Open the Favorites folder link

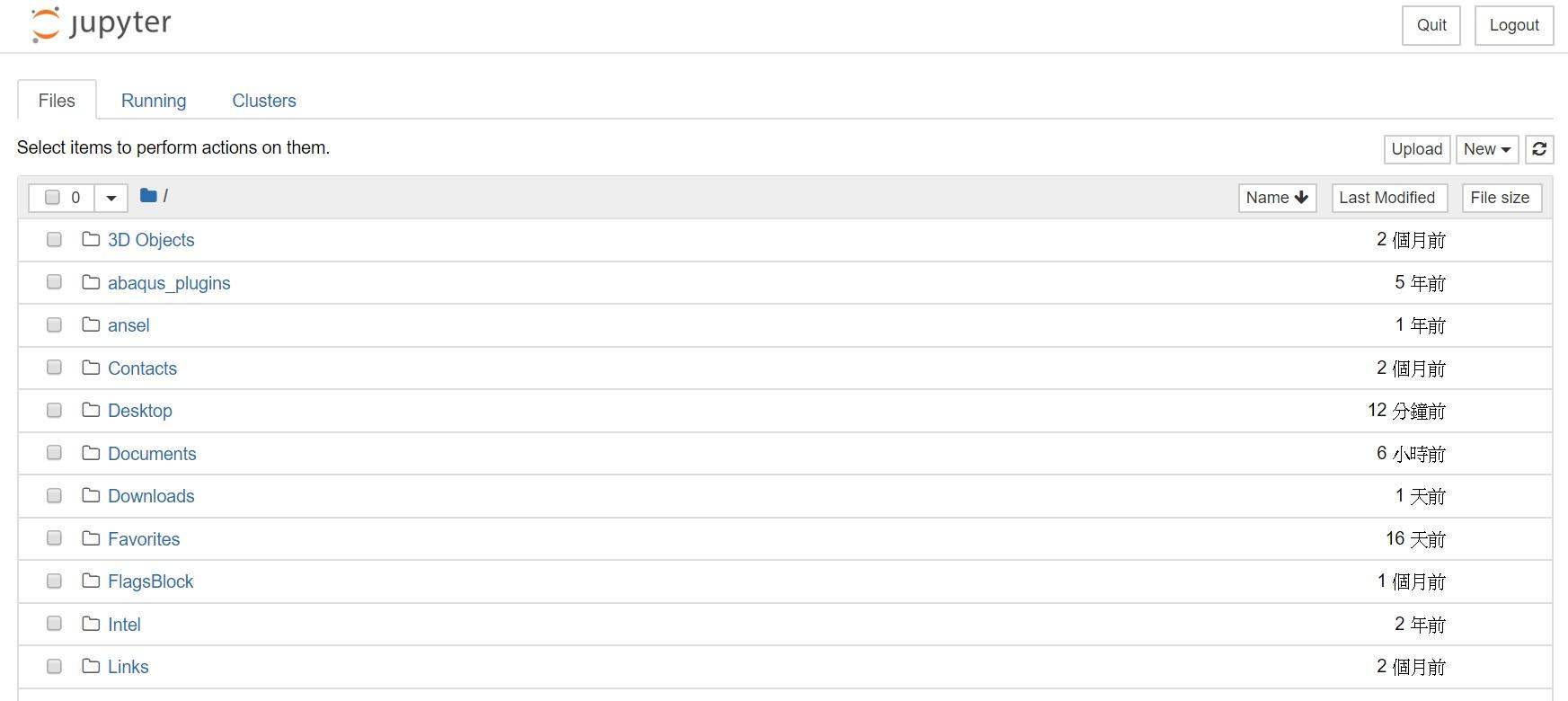144,539
